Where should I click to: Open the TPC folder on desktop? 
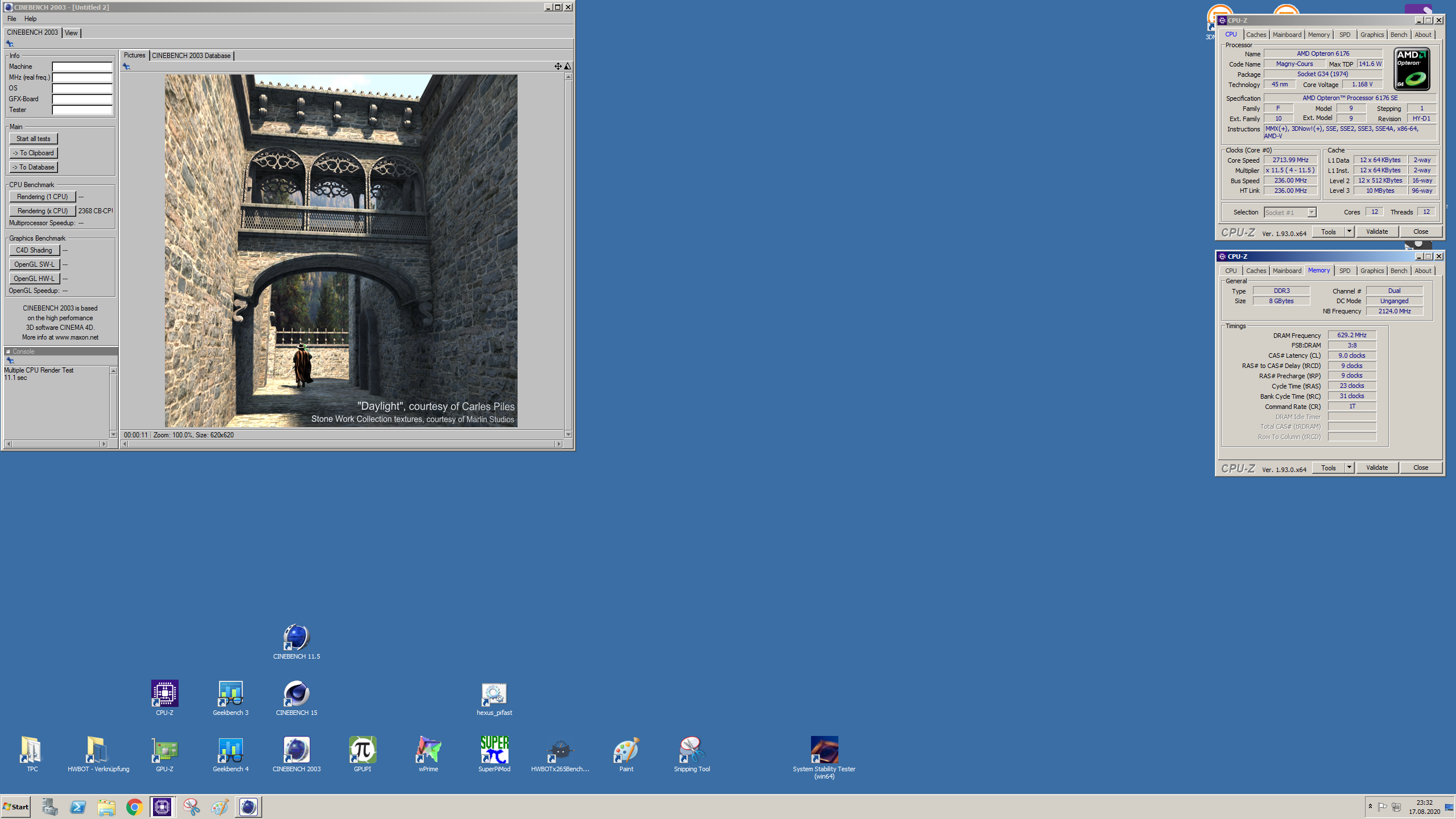point(32,754)
